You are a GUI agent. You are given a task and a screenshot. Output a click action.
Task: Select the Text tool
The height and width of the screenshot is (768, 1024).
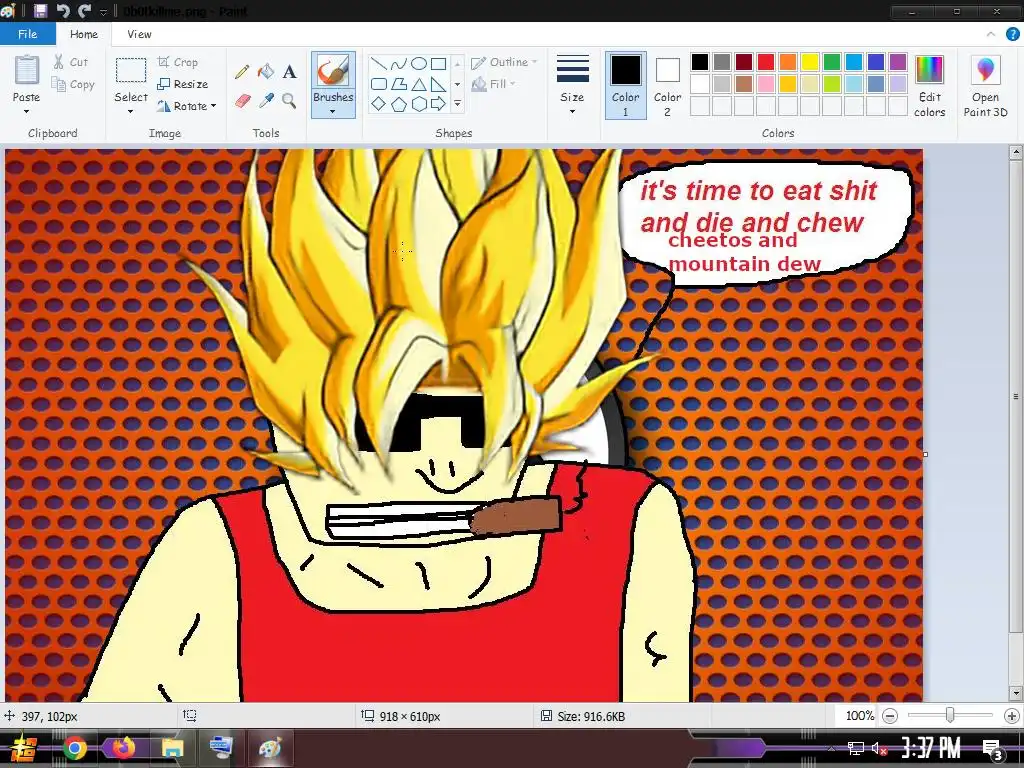(x=289, y=71)
